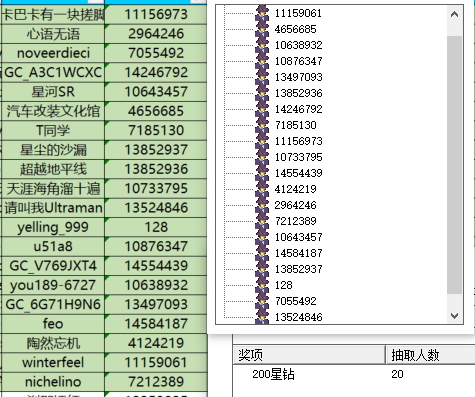Click the avatar icon beside 13852937 in list
The height and width of the screenshot is (397, 475).
tap(262, 269)
